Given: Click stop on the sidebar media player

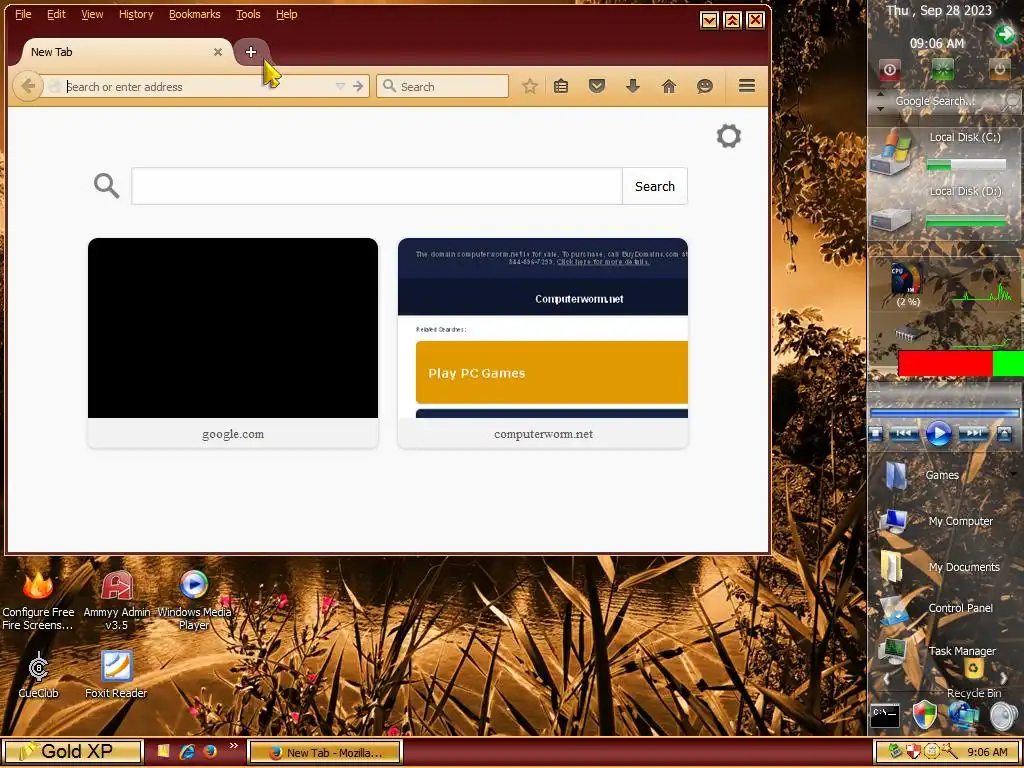Looking at the screenshot, I should coord(876,433).
